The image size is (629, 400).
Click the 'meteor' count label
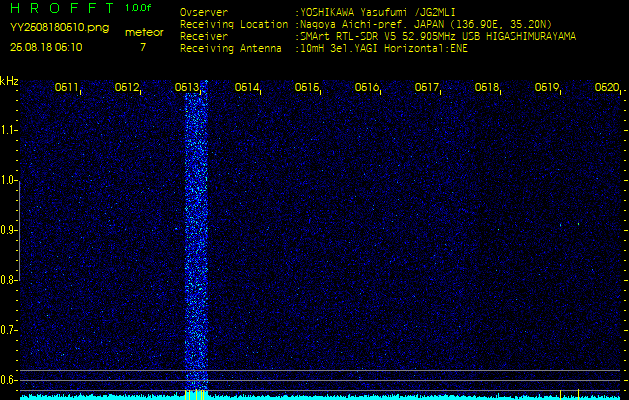144,33
